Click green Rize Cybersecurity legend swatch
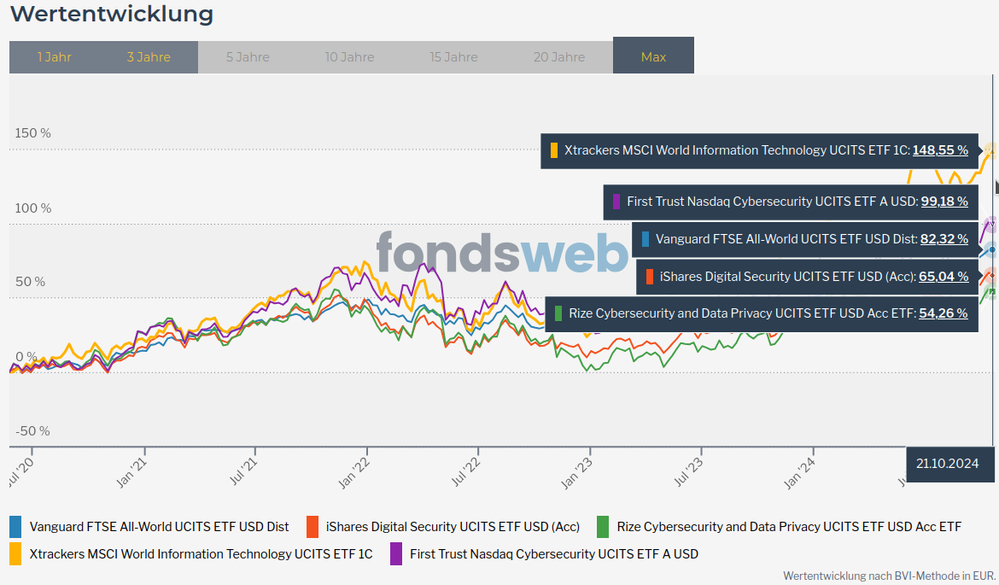 [602, 526]
